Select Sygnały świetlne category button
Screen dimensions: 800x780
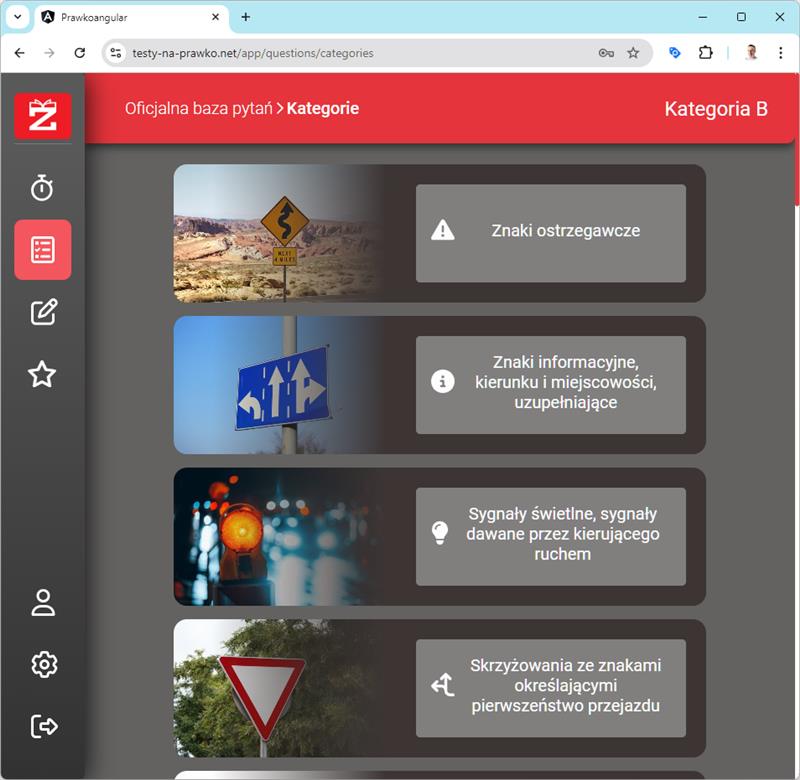(x=550, y=535)
